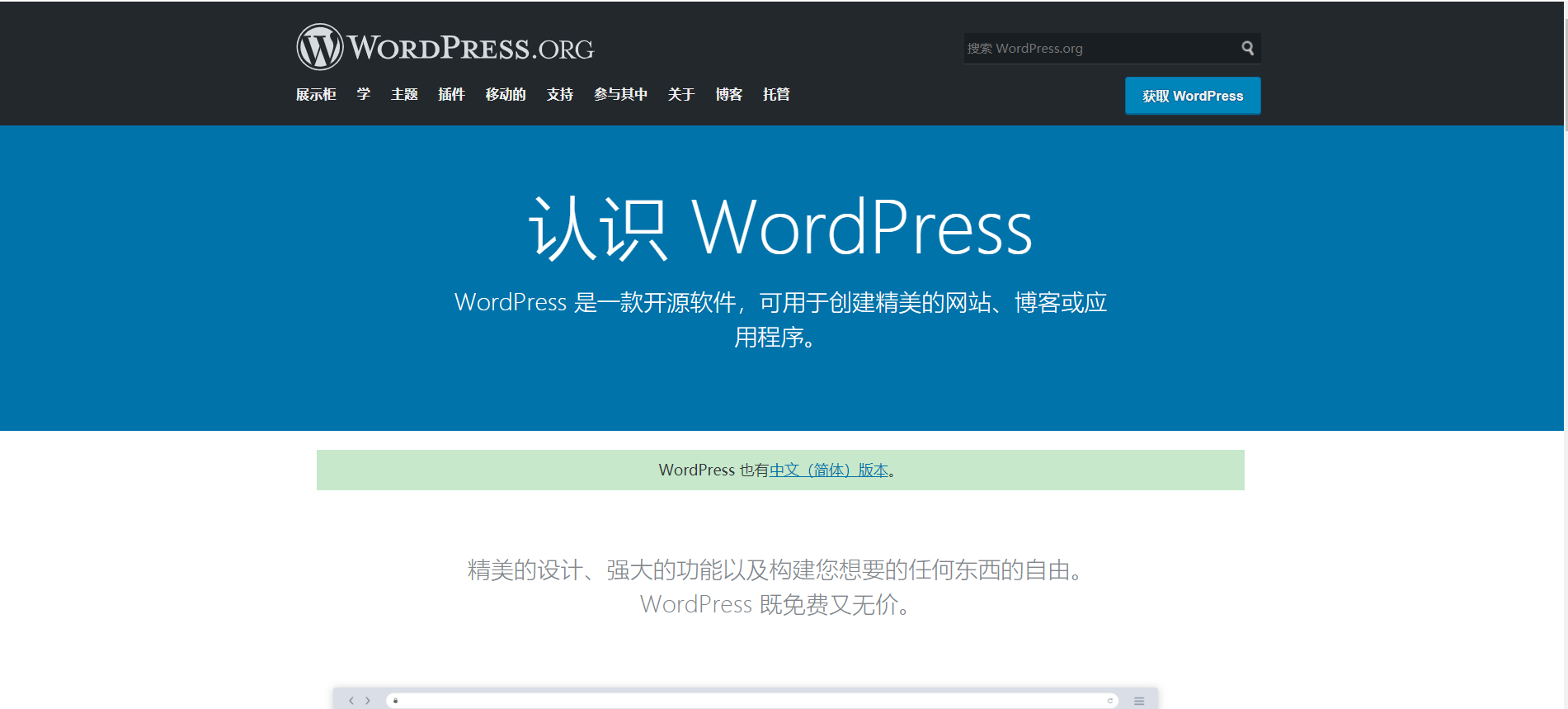Viewport: 1568px width, 709px height.
Task: Open the 支持 menu item
Action: coord(560,94)
